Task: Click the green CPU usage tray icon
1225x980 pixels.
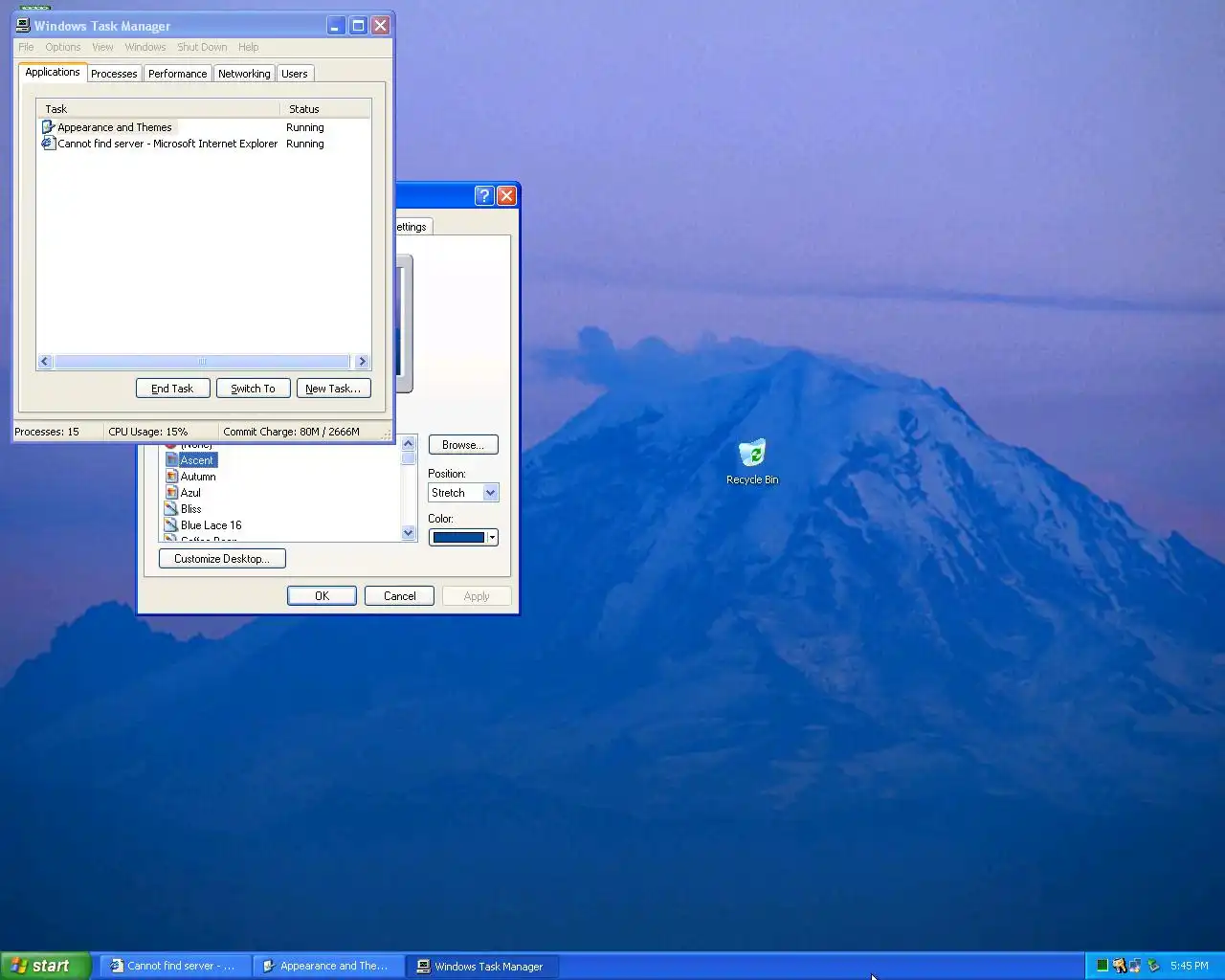Action: pos(1102,966)
